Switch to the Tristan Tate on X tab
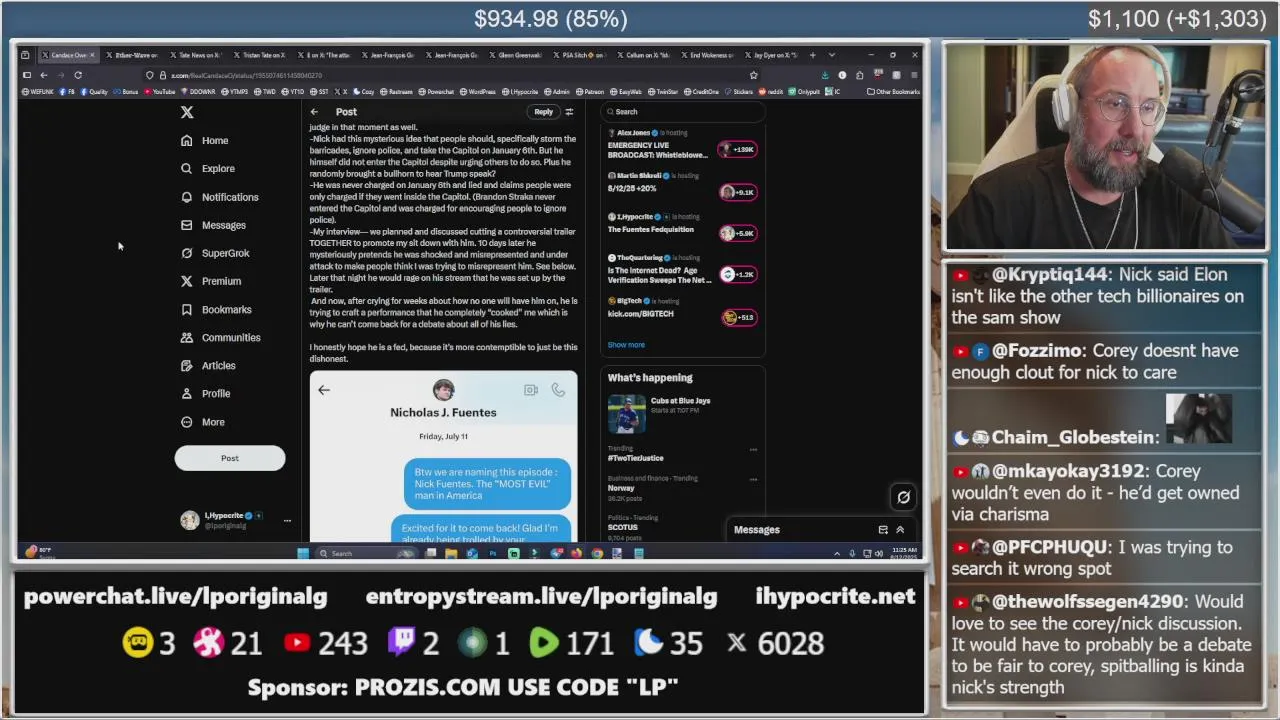 [262, 55]
